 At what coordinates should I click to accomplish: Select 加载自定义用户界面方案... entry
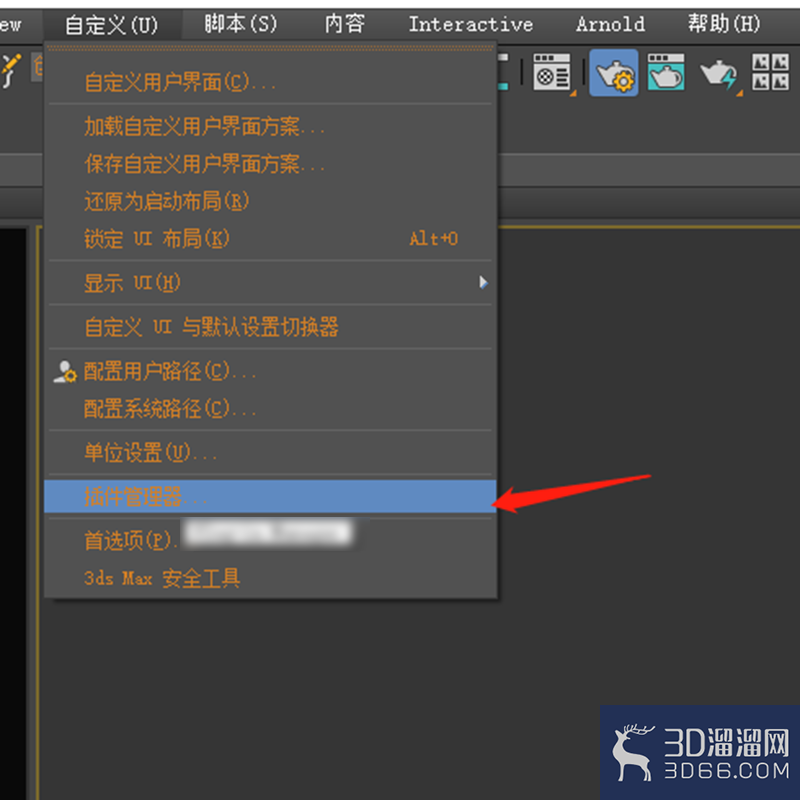pos(270,127)
